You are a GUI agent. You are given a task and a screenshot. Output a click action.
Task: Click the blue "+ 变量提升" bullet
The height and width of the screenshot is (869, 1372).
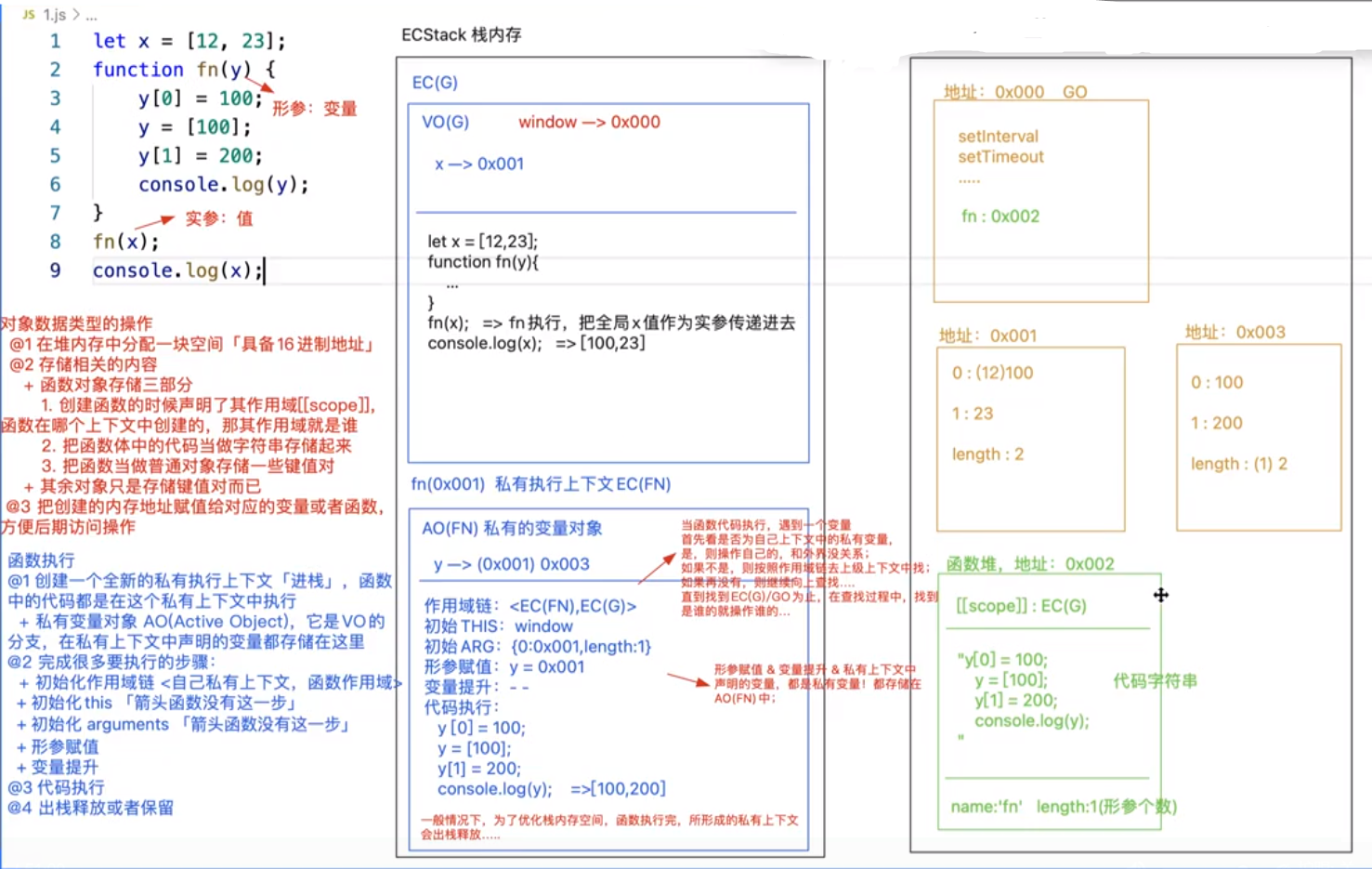(58, 767)
